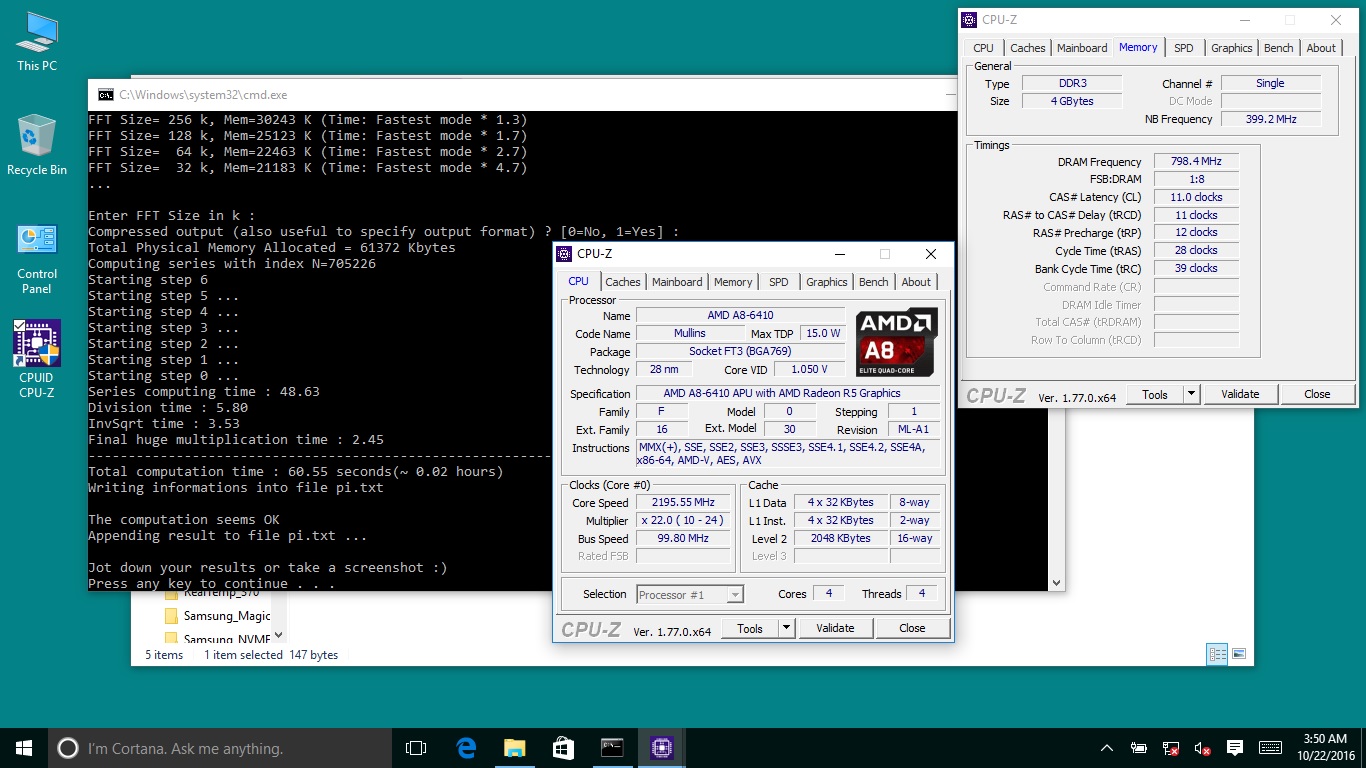This screenshot has height=768, width=1366.
Task: Click Close button in Memory CPU-Z
Action: click(1317, 394)
